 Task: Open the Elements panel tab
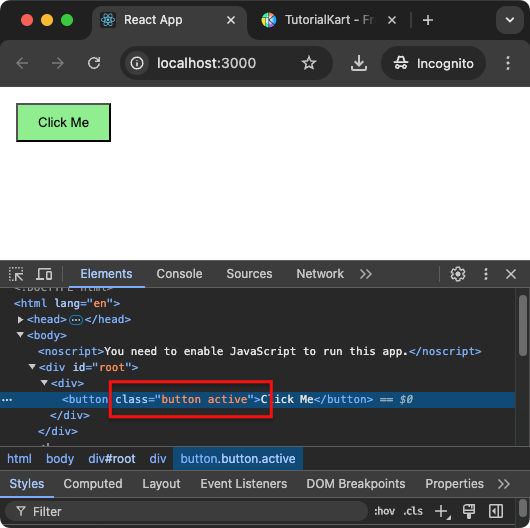(x=106, y=274)
